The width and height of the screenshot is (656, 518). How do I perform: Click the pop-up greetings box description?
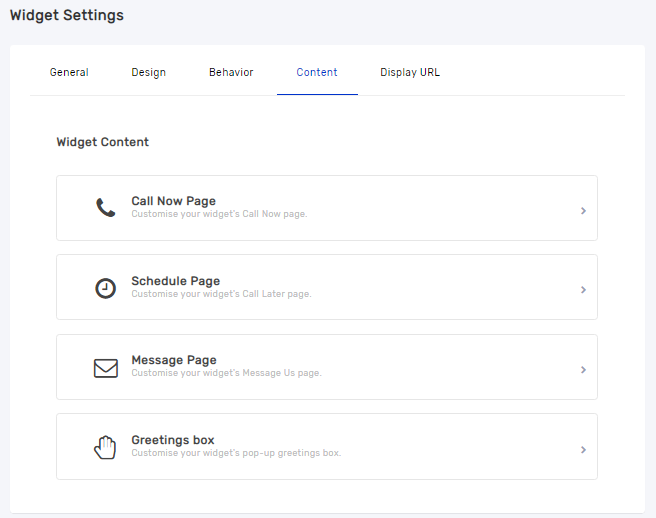click(236, 453)
